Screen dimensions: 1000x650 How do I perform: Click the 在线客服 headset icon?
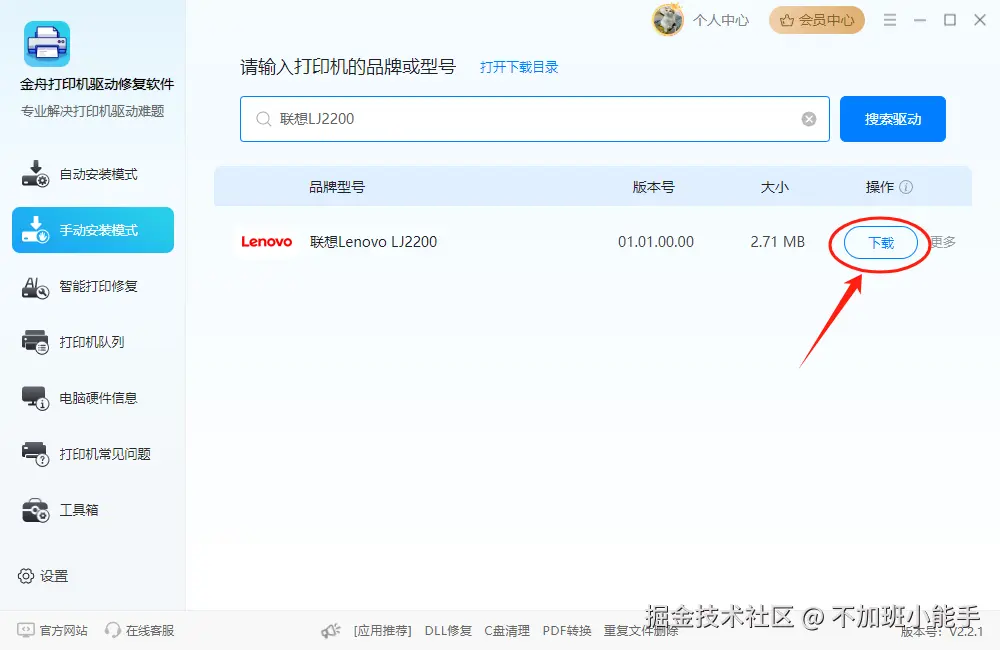click(x=112, y=630)
